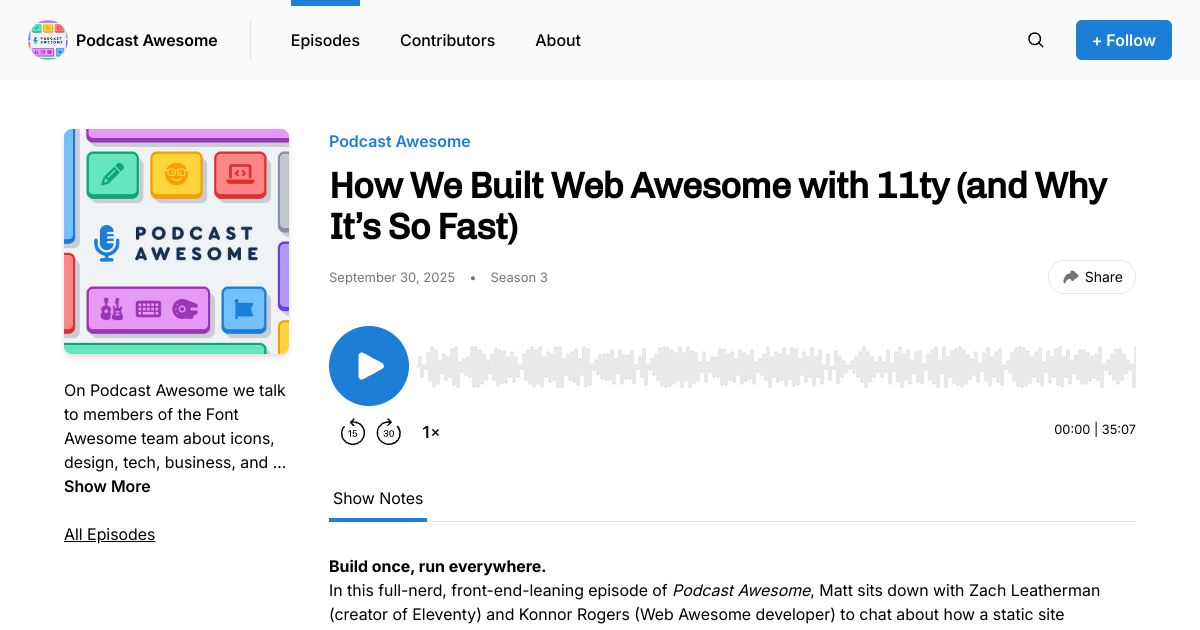Click the Podcast Awesome logo icon
The height and width of the screenshot is (630, 1200).
(47, 40)
